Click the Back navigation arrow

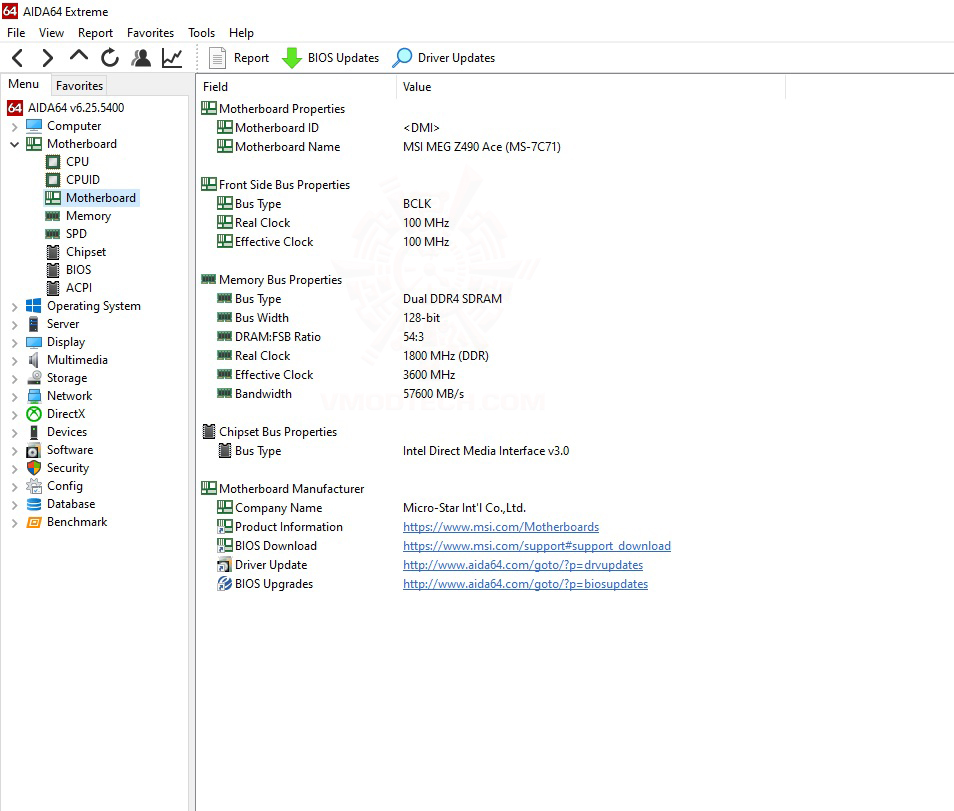tap(18, 58)
